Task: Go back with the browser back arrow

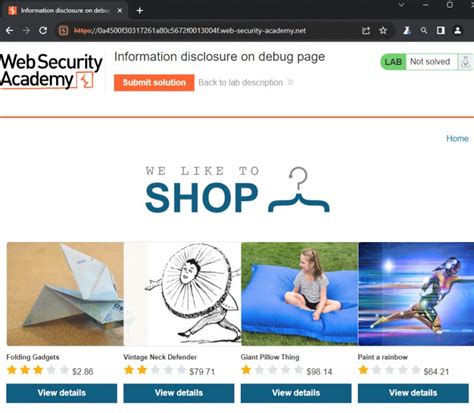Action: click(x=9, y=31)
